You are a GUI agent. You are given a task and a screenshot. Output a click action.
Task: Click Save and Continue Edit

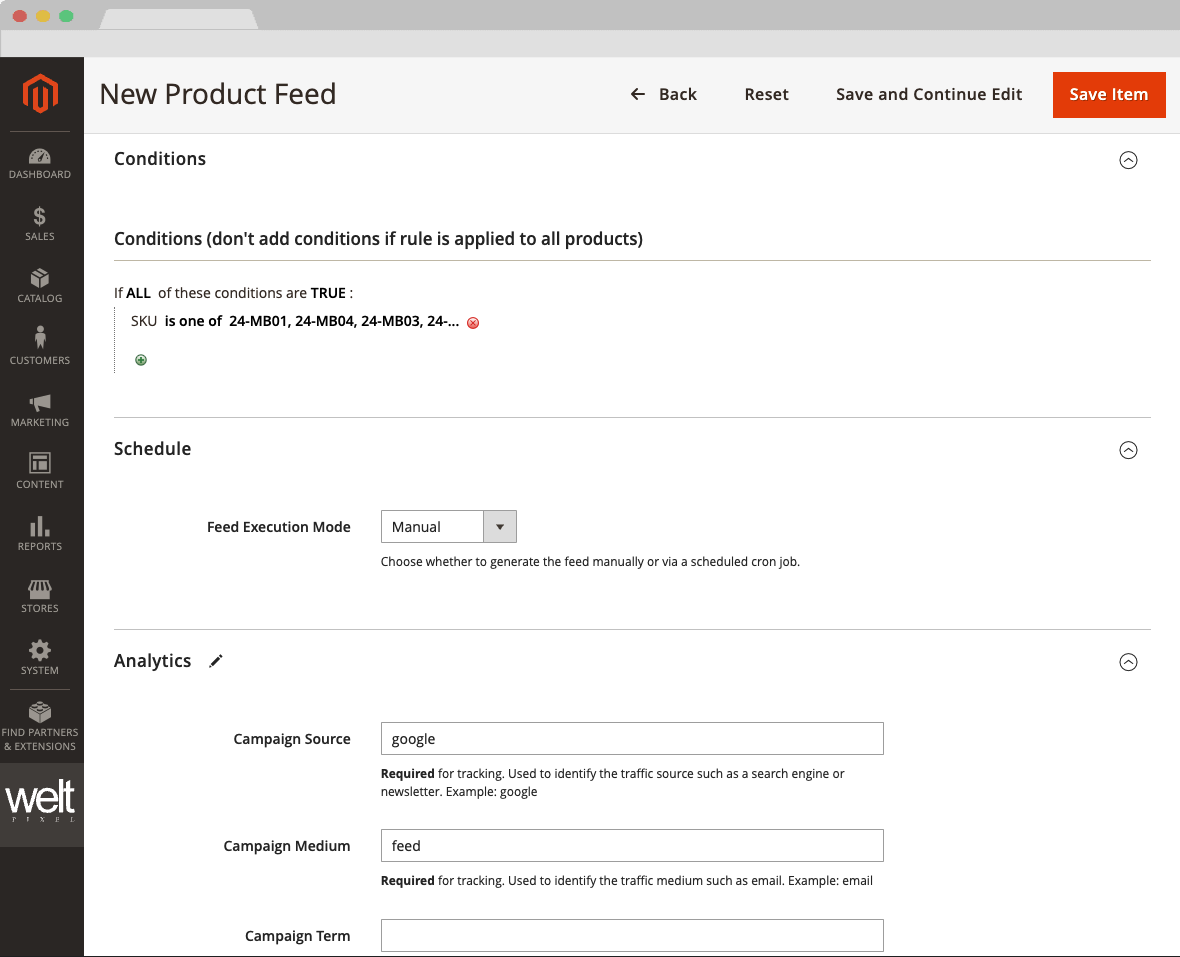coord(929,95)
